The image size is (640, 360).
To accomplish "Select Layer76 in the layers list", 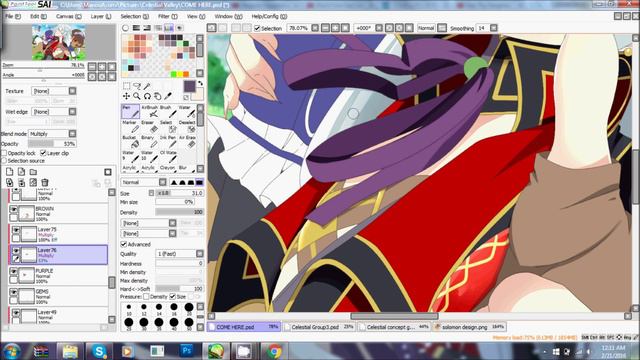I will click(x=58, y=255).
